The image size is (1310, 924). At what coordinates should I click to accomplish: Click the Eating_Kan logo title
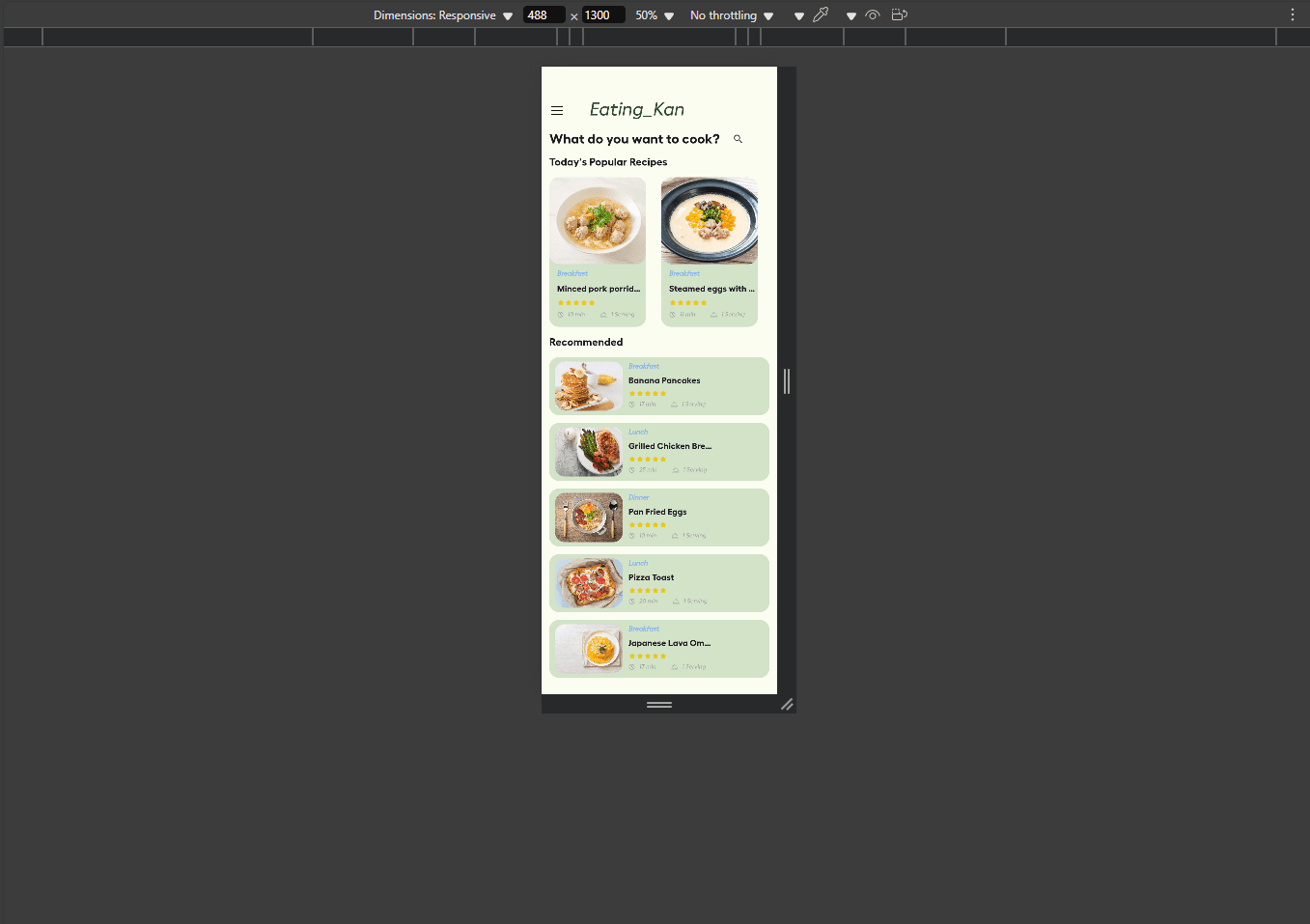pyautogui.click(x=636, y=110)
